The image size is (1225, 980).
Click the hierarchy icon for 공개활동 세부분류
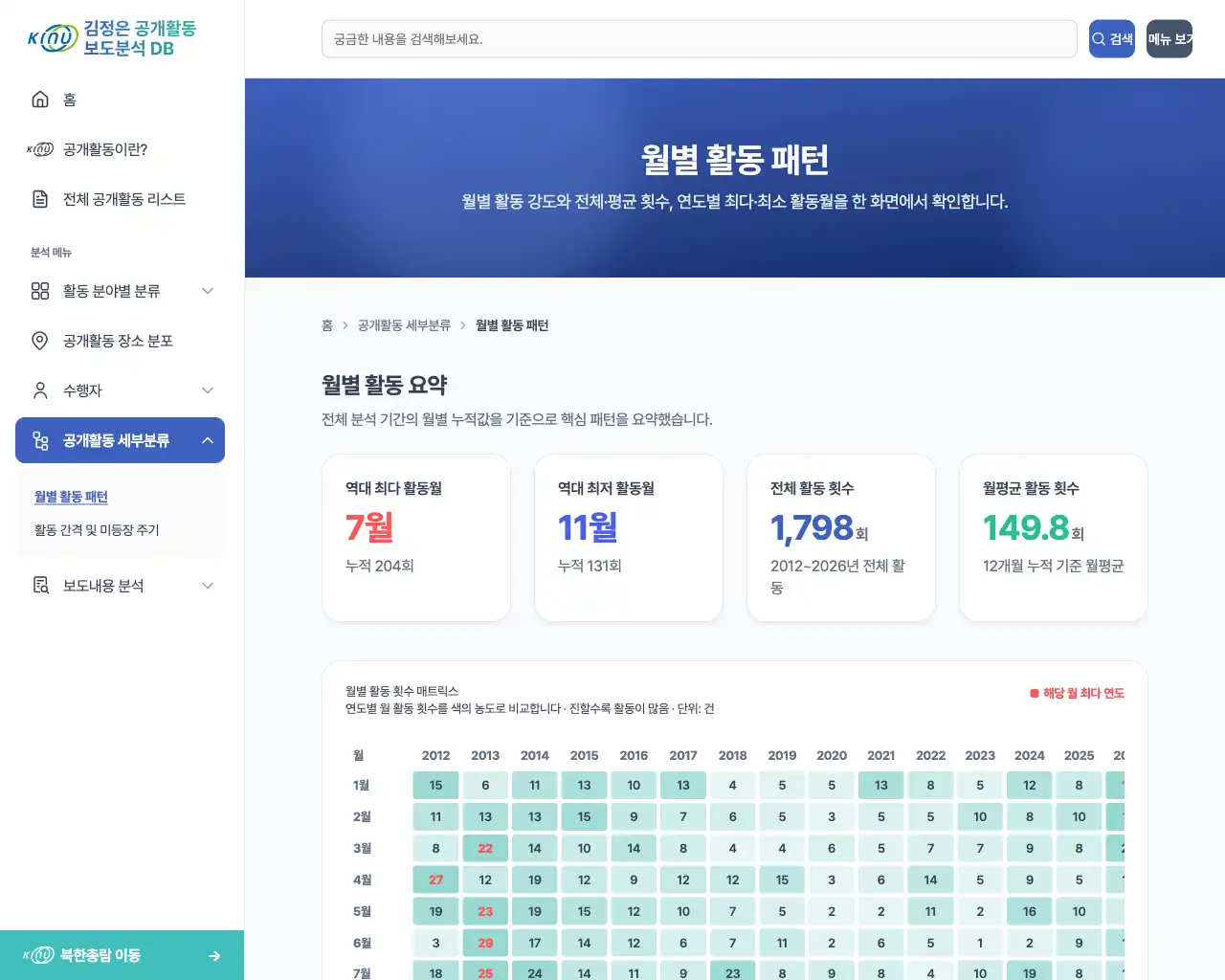40,440
